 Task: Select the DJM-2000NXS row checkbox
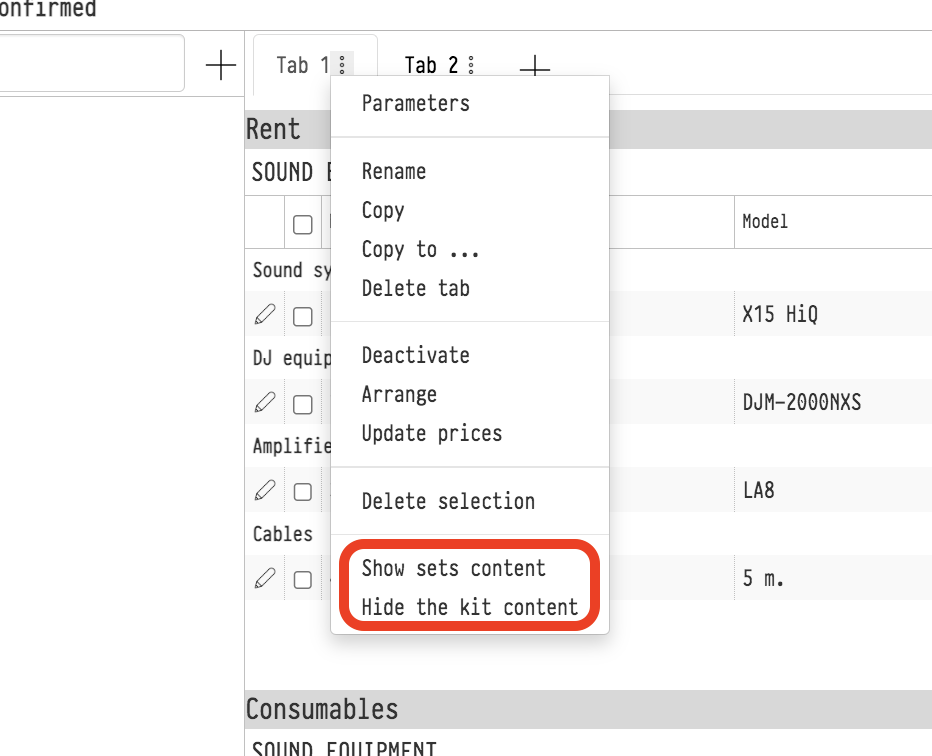303,404
